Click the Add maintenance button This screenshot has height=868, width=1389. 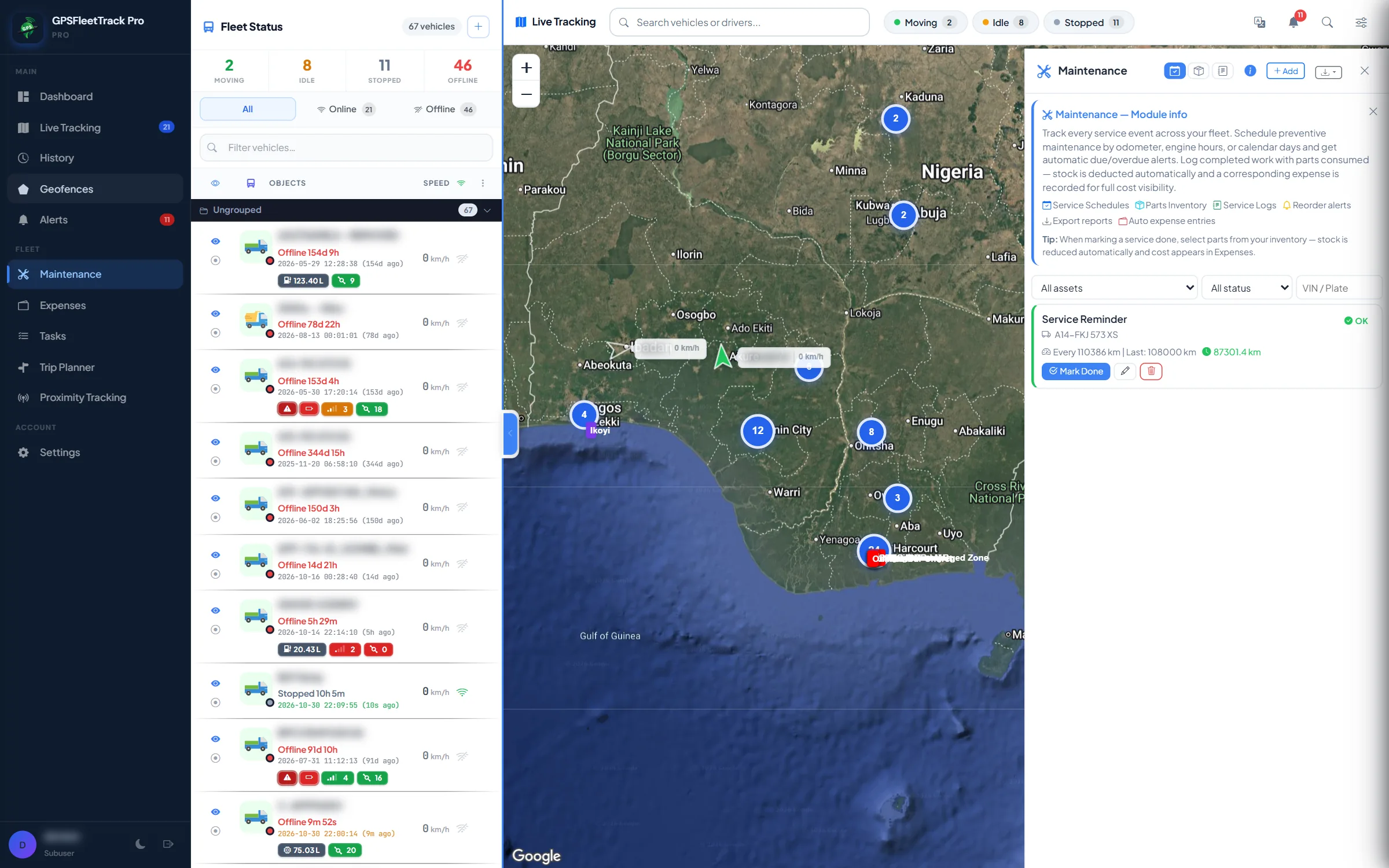coord(1285,71)
